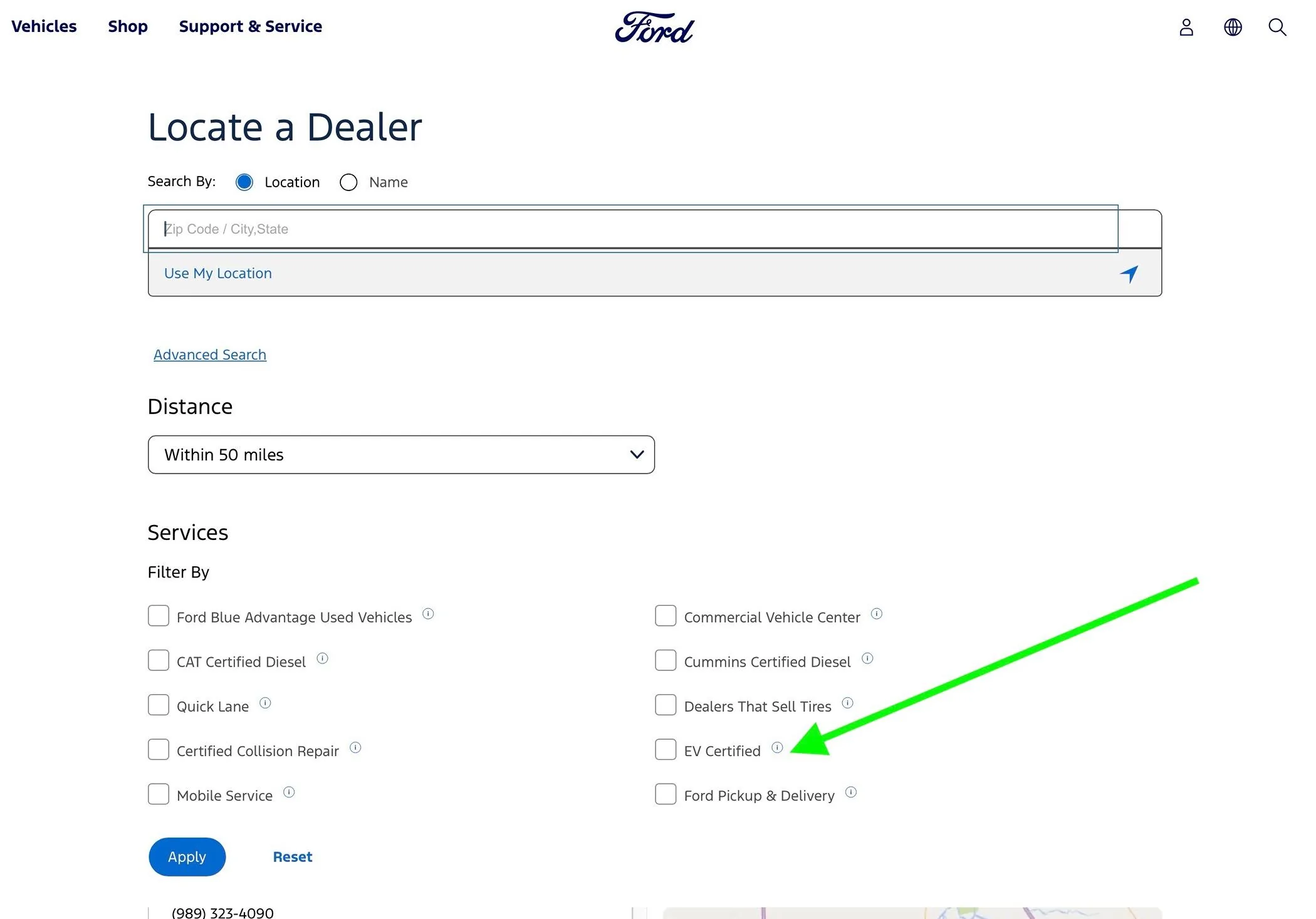This screenshot has width=1316, height=919.
Task: Click the globe language icon
Action: tap(1233, 27)
